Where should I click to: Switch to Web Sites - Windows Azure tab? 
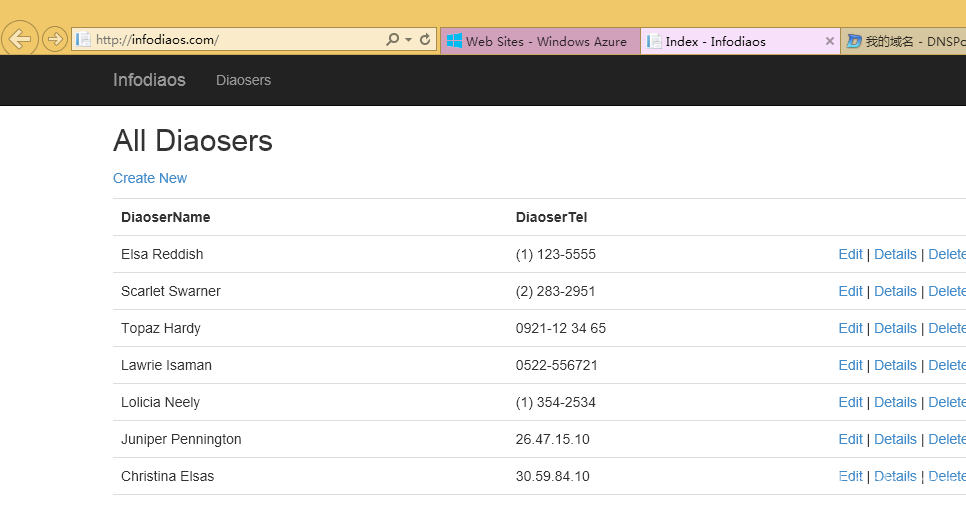click(x=545, y=41)
